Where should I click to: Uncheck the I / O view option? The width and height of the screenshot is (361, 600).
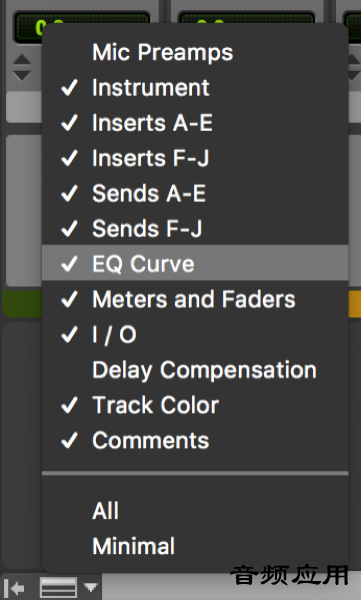[x=195, y=334]
